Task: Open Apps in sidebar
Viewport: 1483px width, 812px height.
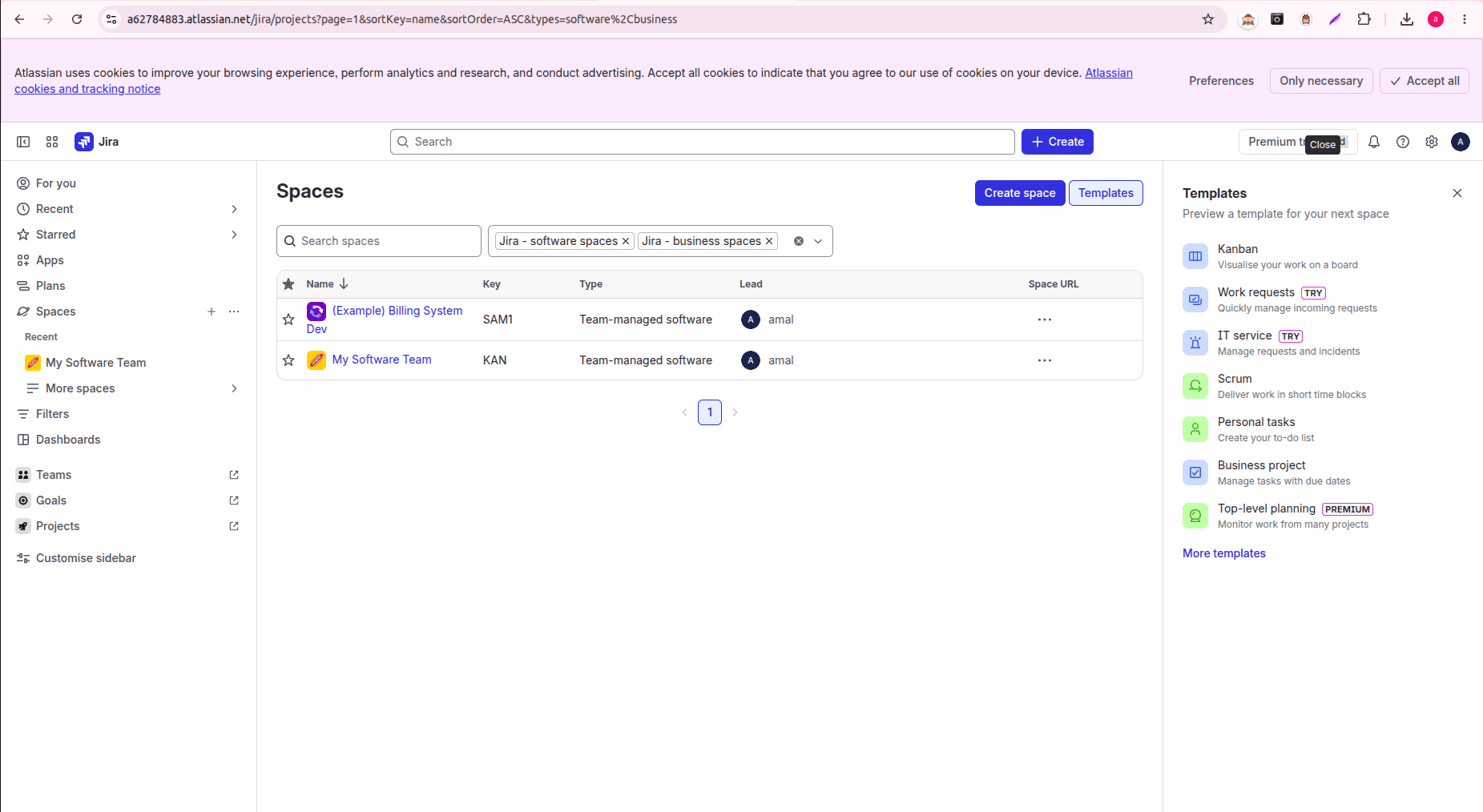Action: 128,260
